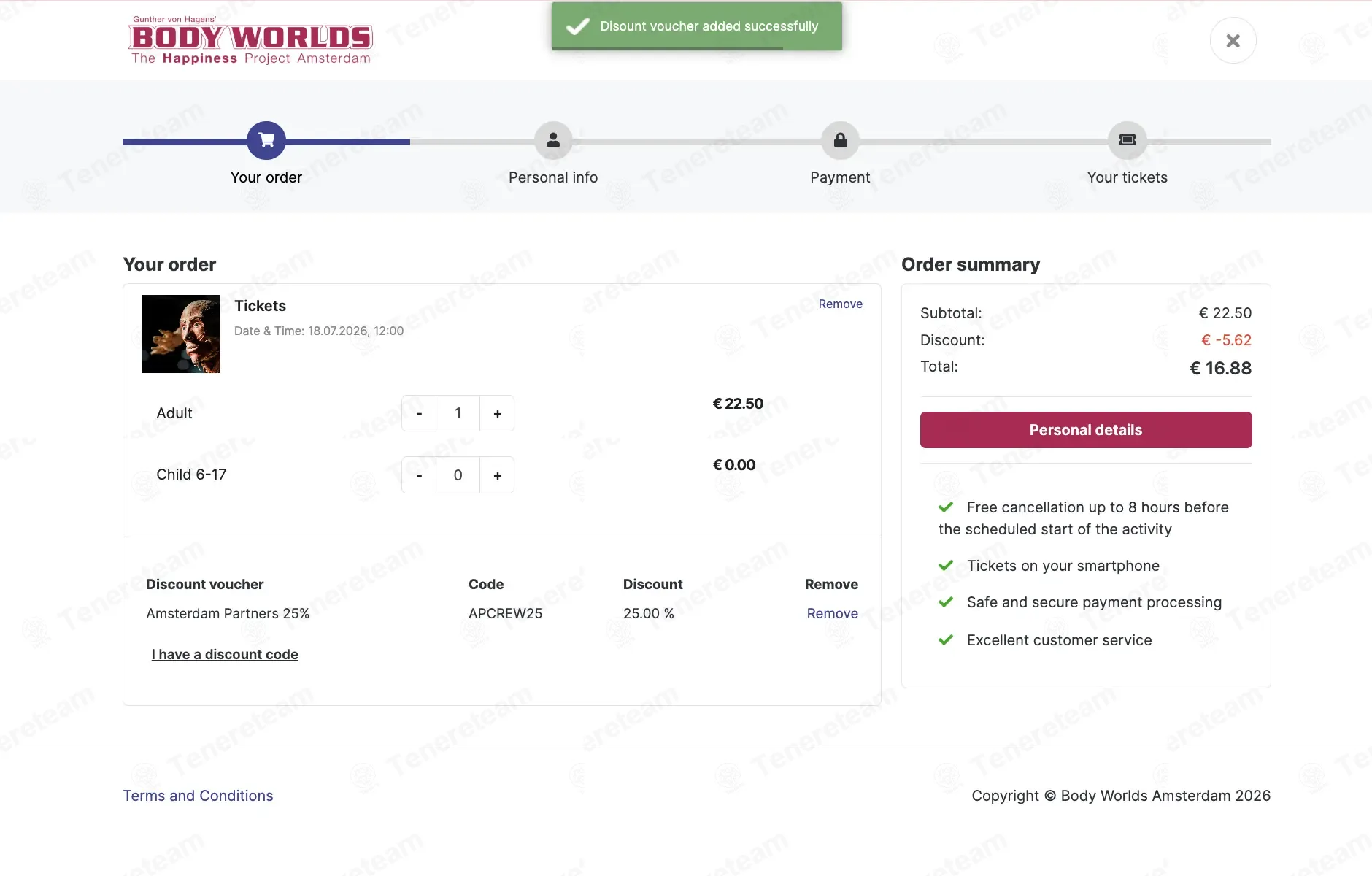Viewport: 1372px width, 876px height.
Task: Click the Payment lock icon
Action: [x=840, y=140]
